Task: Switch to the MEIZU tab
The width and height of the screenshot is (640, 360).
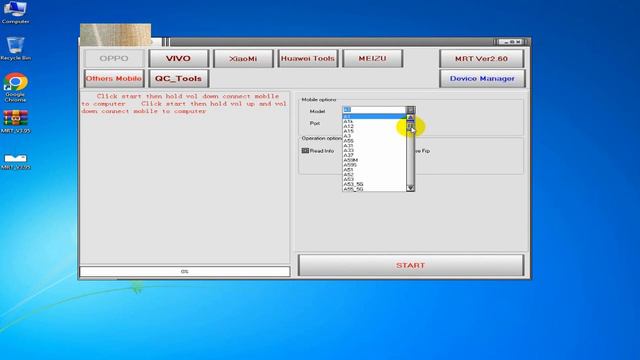Action: click(x=372, y=58)
